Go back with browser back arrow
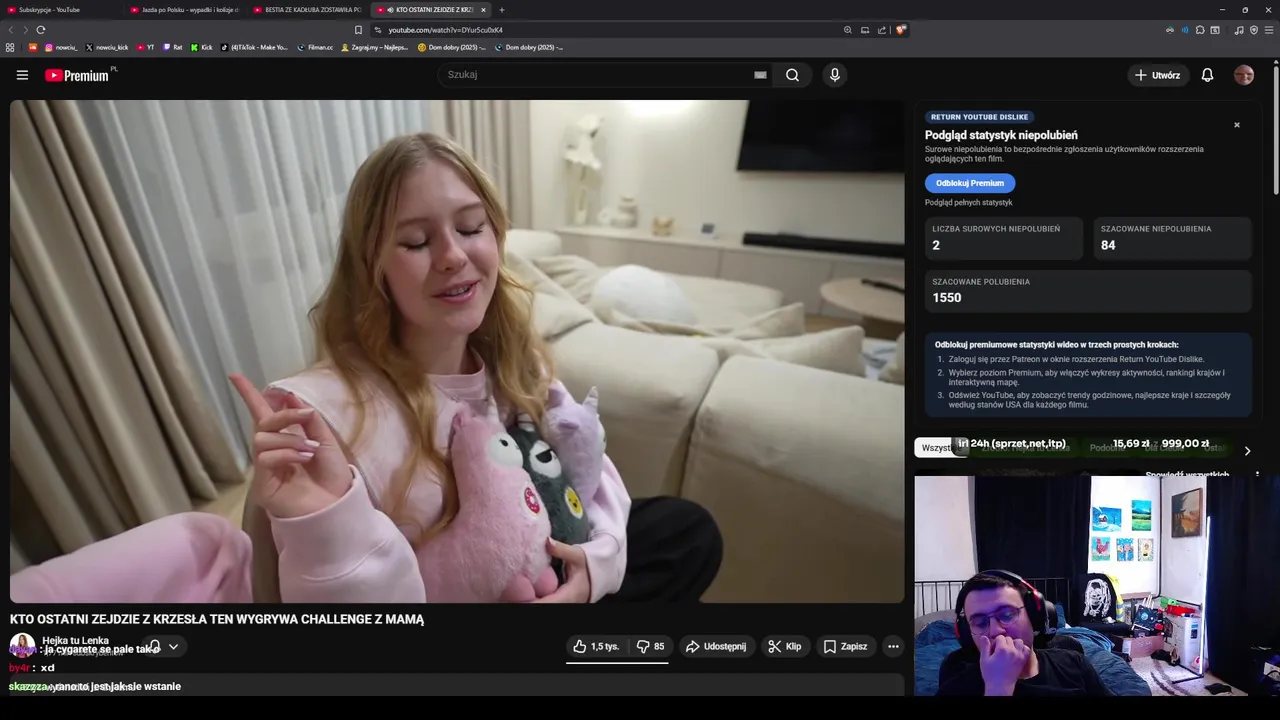This screenshot has width=1280, height=720. pyautogui.click(x=9, y=30)
